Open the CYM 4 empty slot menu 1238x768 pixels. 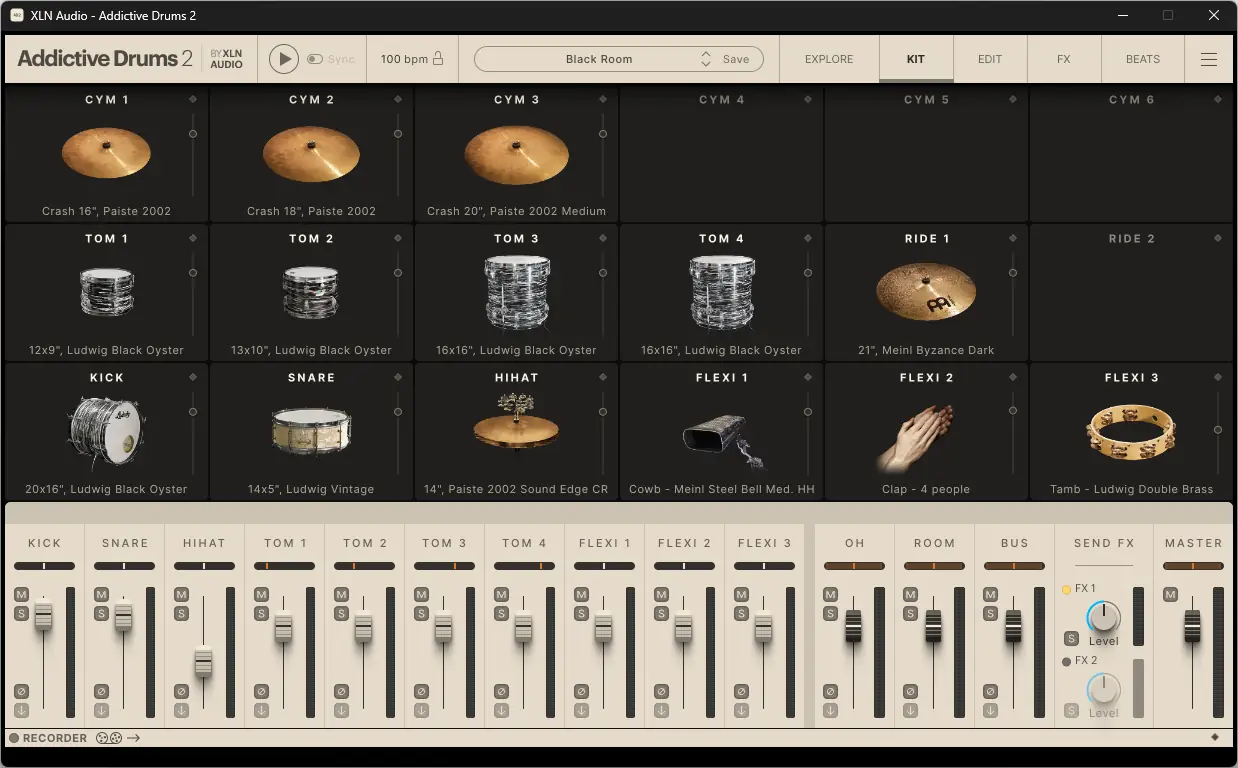coord(808,99)
